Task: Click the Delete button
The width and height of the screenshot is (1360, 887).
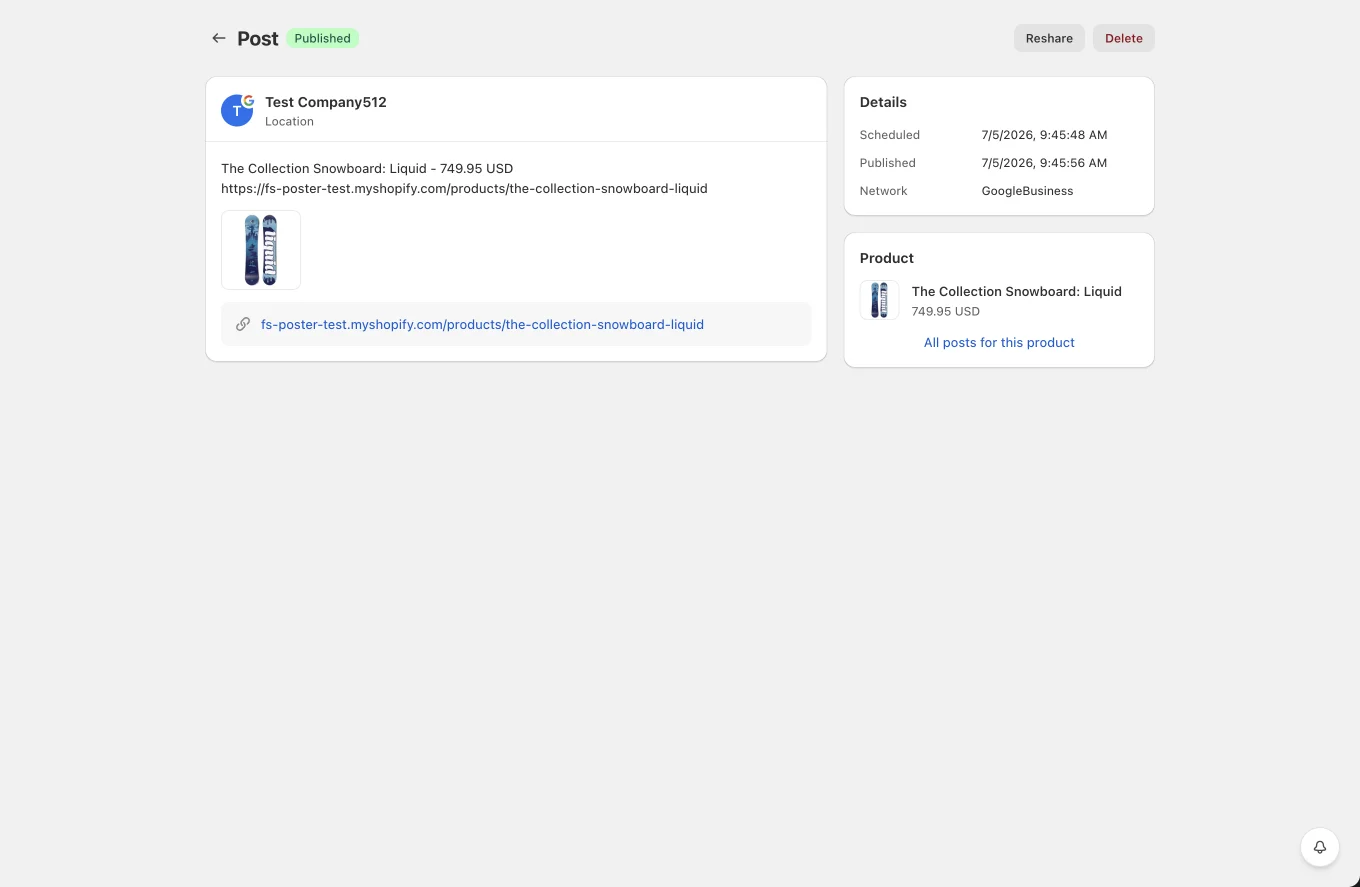Action: 1123,38
